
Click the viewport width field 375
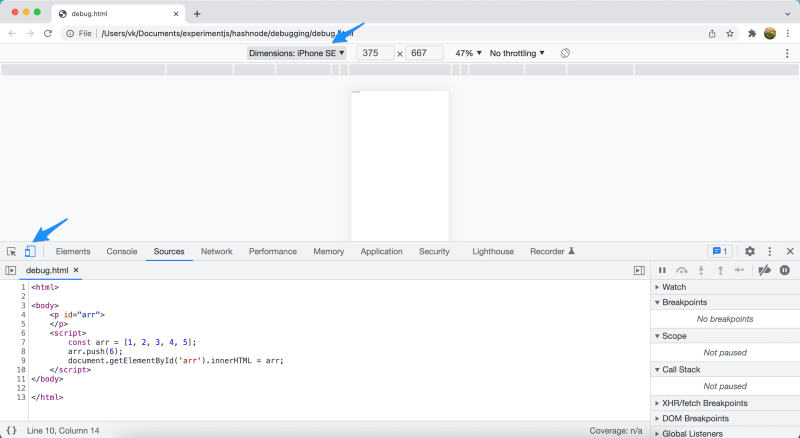[x=376, y=53]
